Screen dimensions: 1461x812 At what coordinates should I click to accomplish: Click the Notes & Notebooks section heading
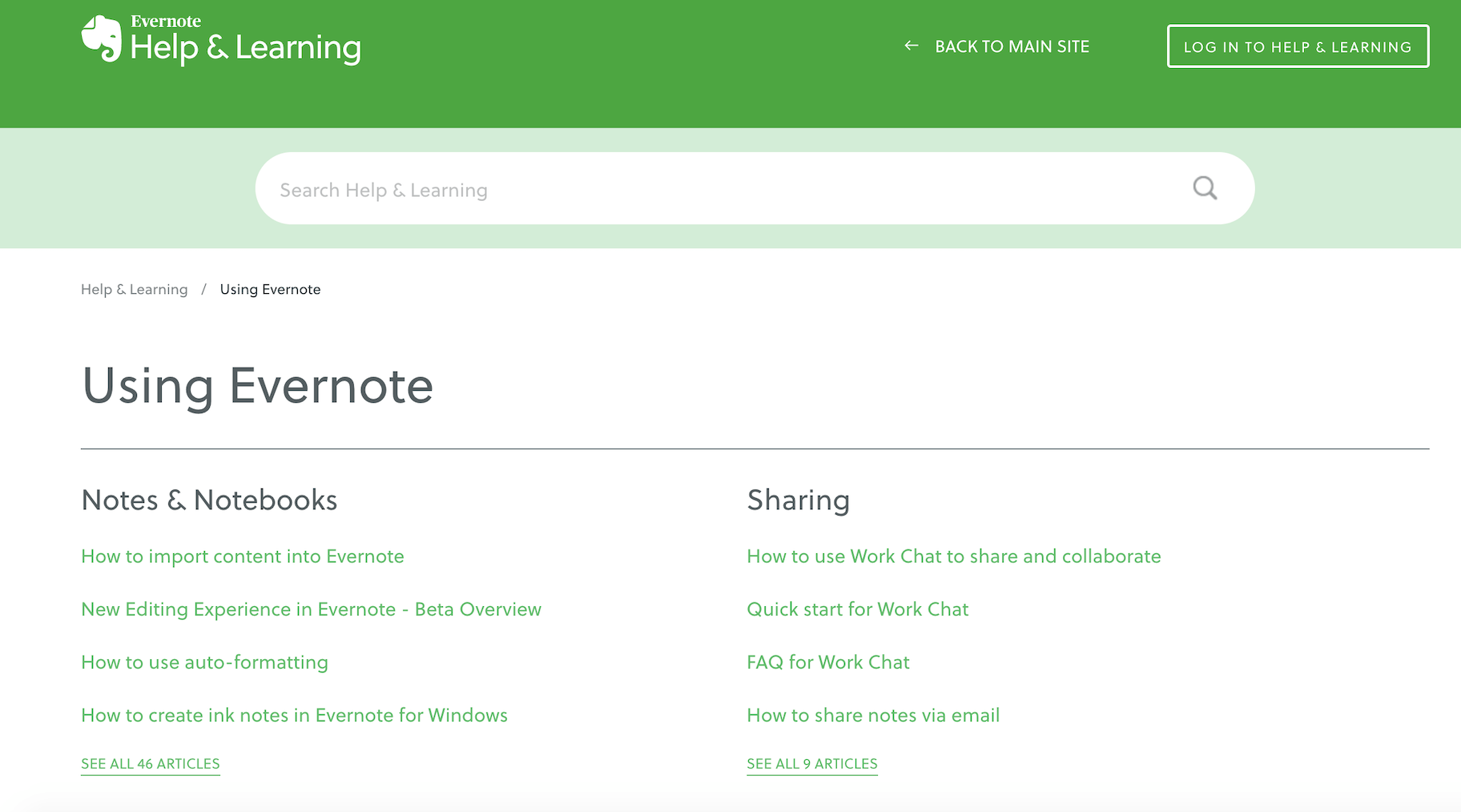pyautogui.click(x=208, y=500)
